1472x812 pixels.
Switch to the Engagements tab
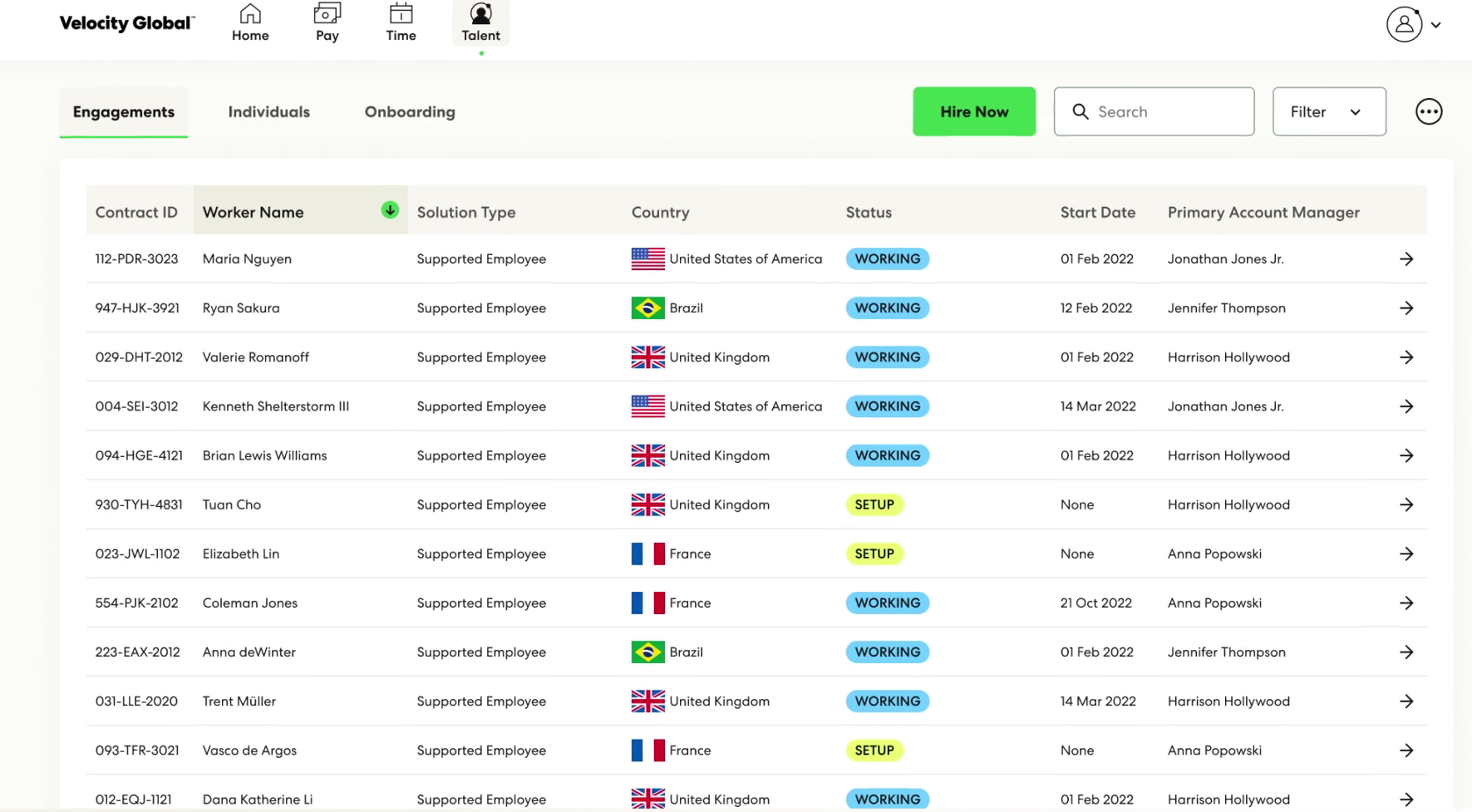click(124, 112)
